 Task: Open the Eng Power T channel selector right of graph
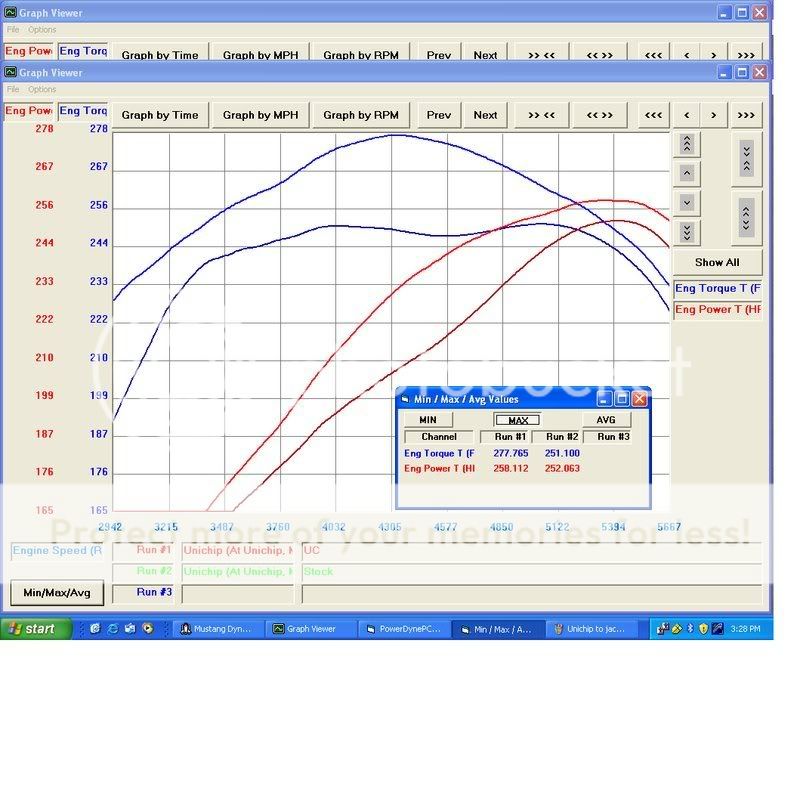coord(717,310)
